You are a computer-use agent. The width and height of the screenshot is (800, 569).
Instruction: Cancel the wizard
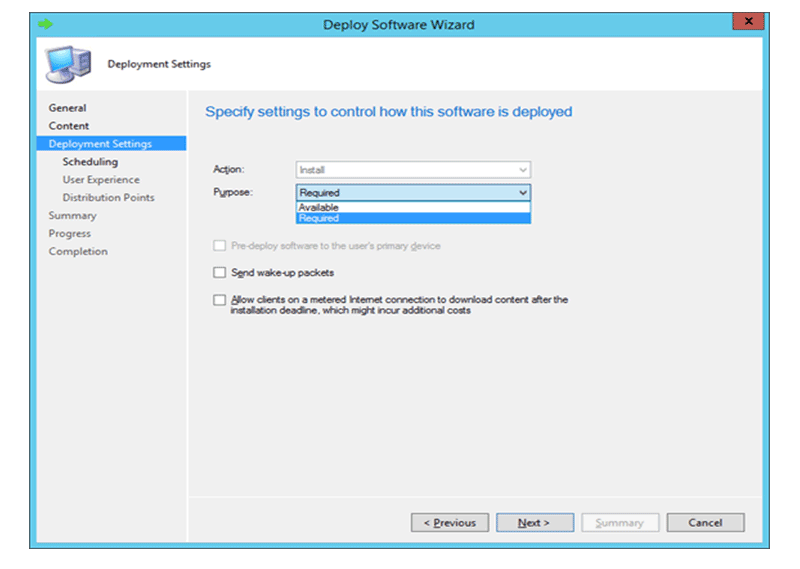(x=705, y=523)
